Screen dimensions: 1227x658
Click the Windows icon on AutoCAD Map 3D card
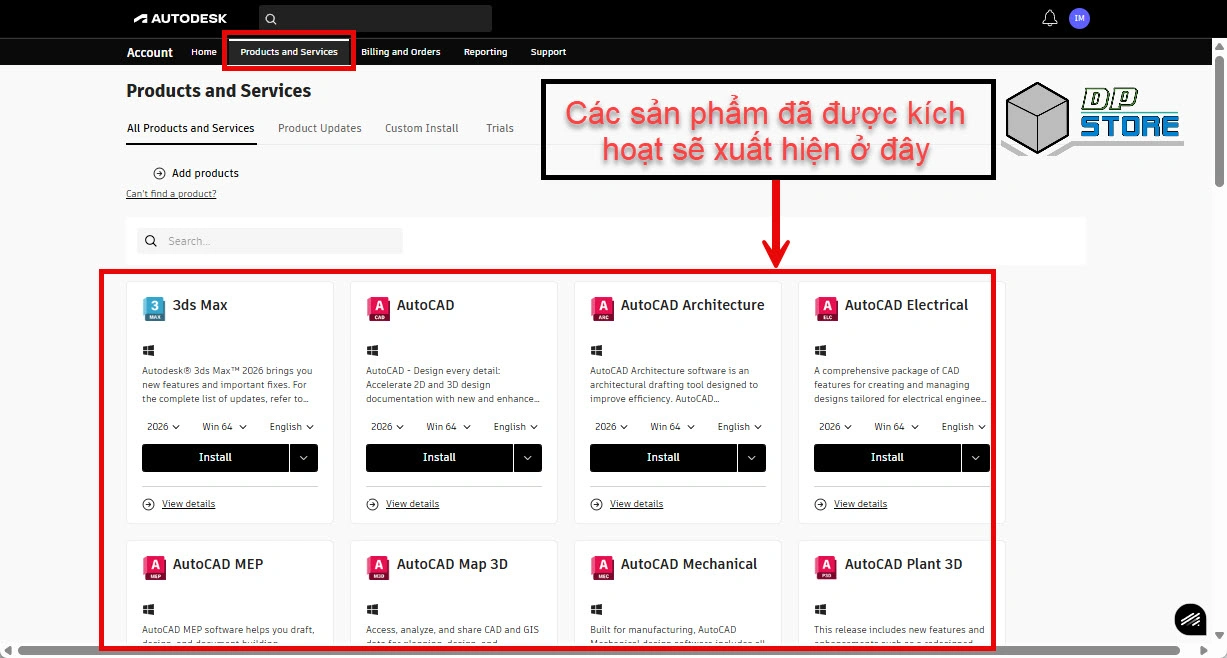click(x=372, y=609)
